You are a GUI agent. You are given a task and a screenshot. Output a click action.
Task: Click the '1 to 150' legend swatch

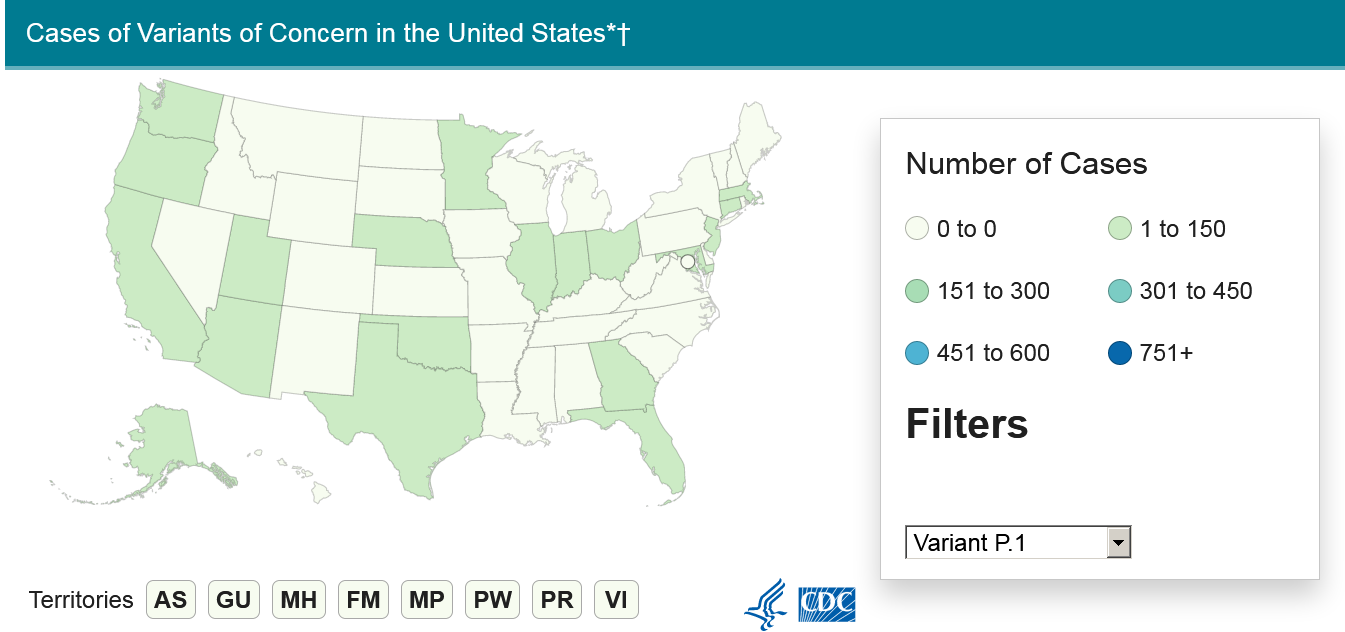point(1120,229)
